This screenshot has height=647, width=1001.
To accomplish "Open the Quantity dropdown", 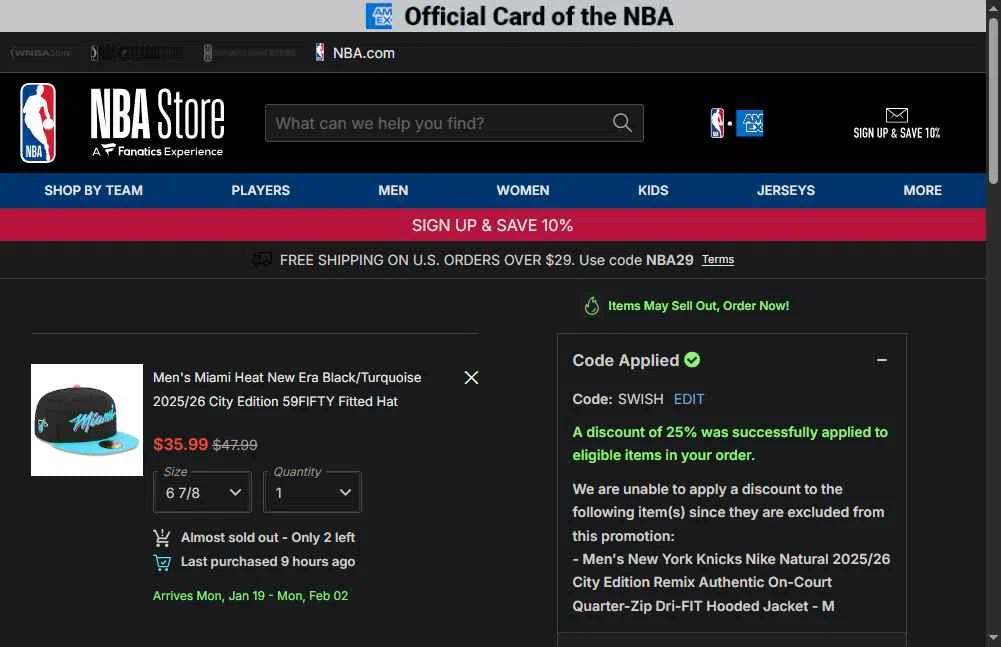I will [x=312, y=492].
